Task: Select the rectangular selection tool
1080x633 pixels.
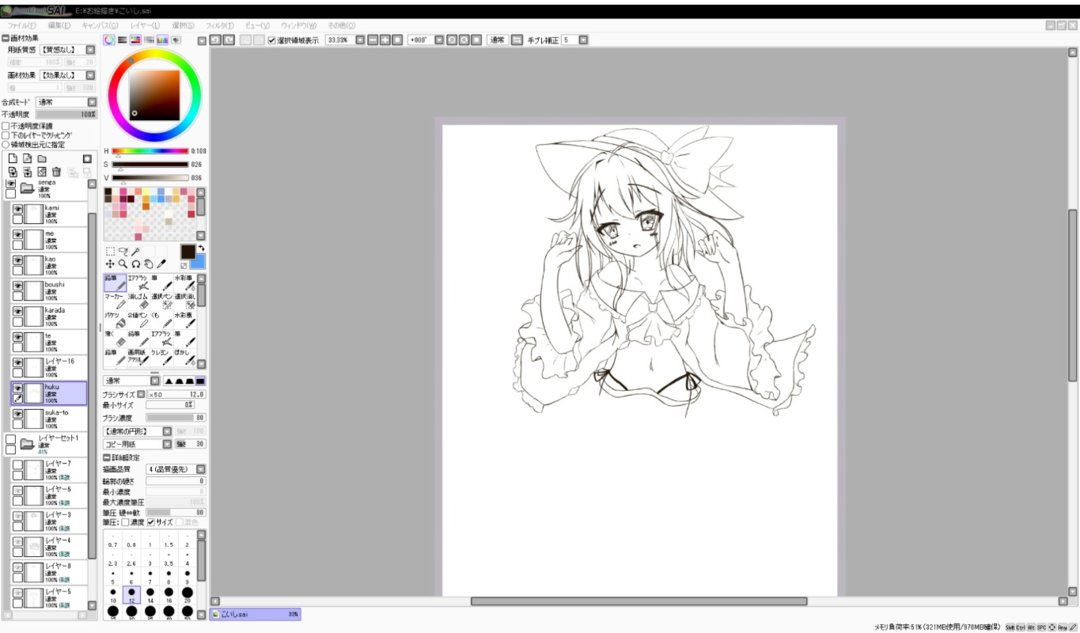Action: point(110,251)
